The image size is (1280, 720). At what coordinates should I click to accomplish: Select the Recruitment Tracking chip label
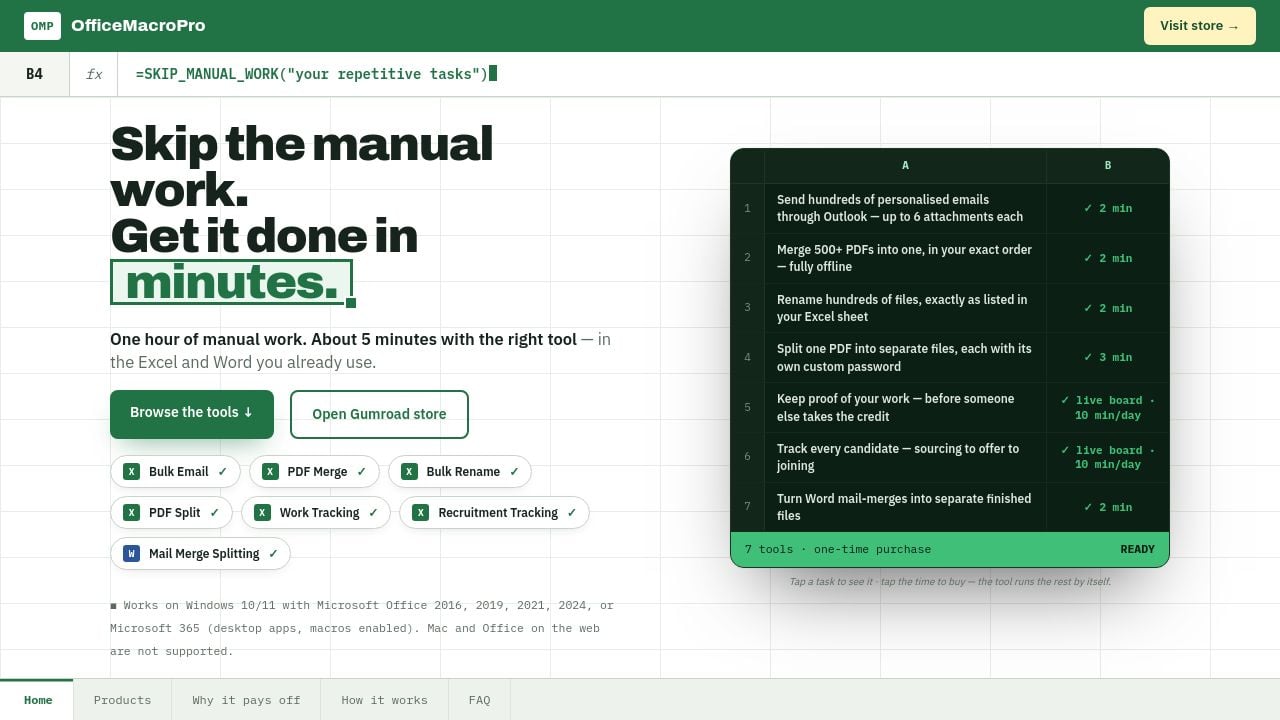[x=498, y=513]
